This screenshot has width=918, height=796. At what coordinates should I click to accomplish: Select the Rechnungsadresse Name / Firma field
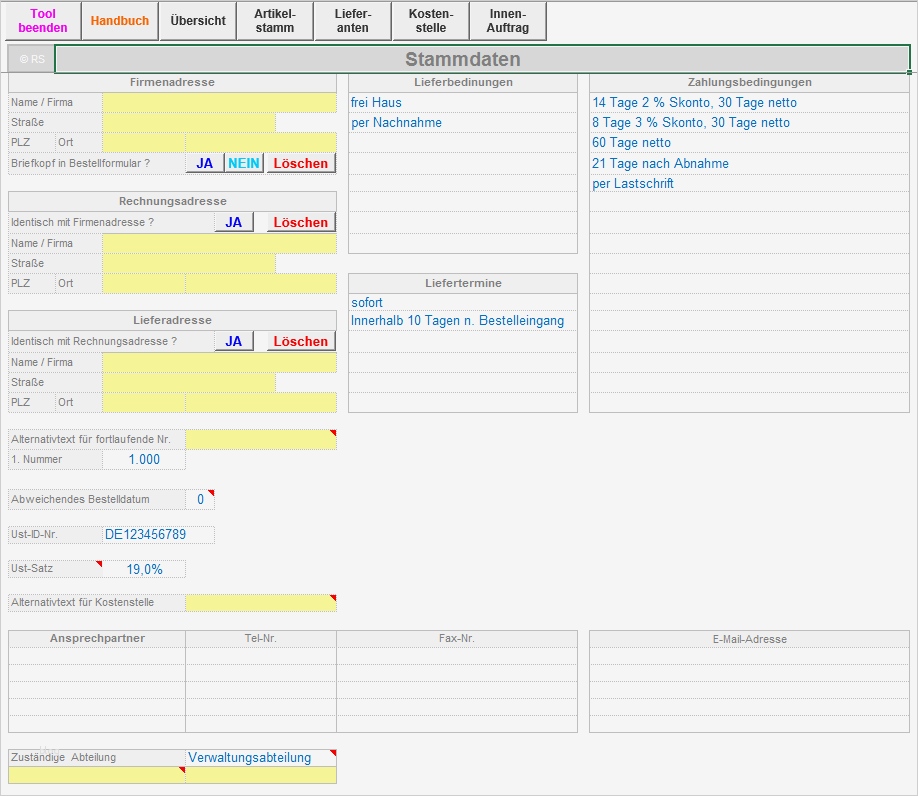point(220,243)
